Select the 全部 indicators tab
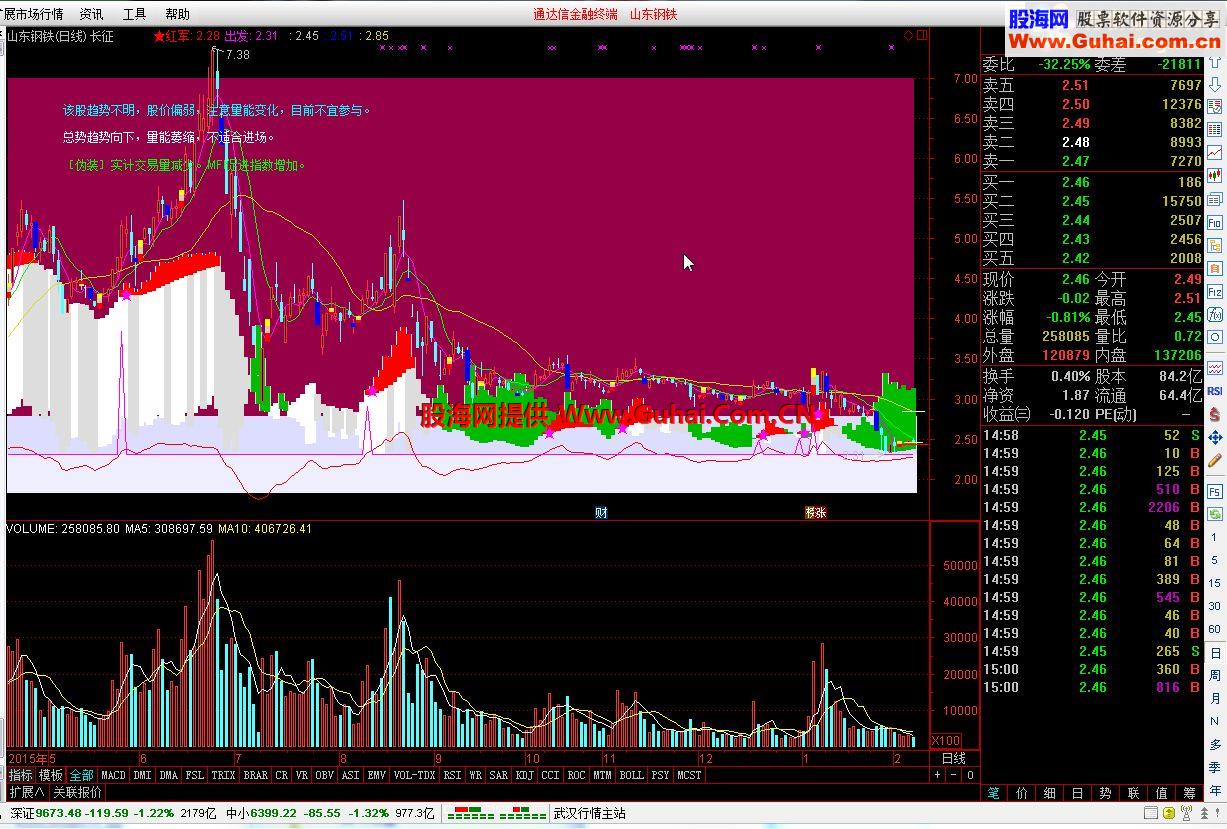 tap(81, 775)
